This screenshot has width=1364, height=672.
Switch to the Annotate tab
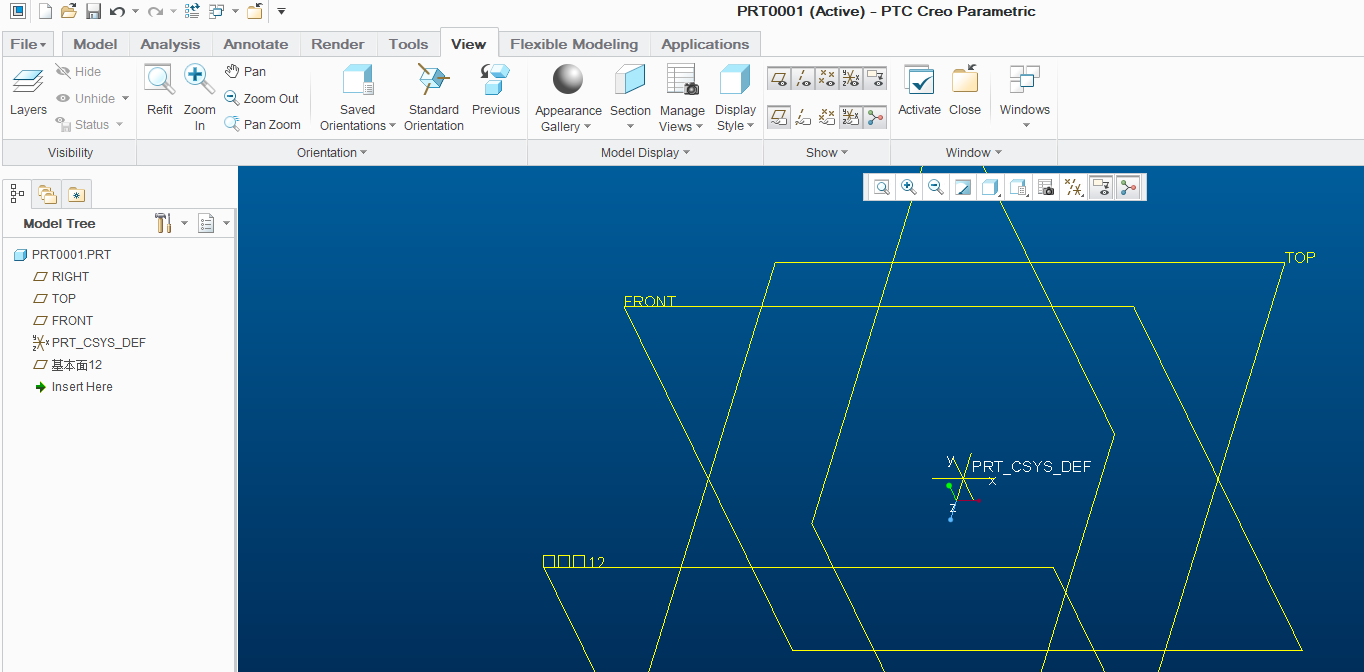tap(255, 44)
